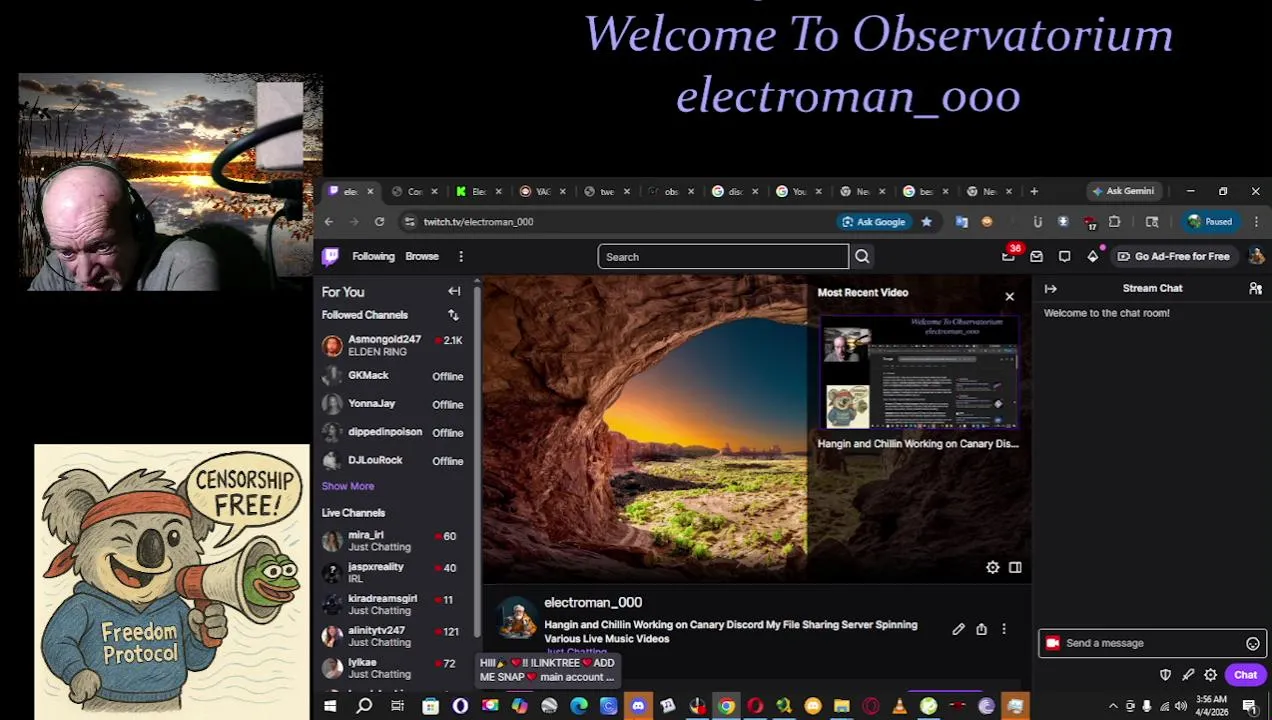Open a new browser tab

(1034, 191)
